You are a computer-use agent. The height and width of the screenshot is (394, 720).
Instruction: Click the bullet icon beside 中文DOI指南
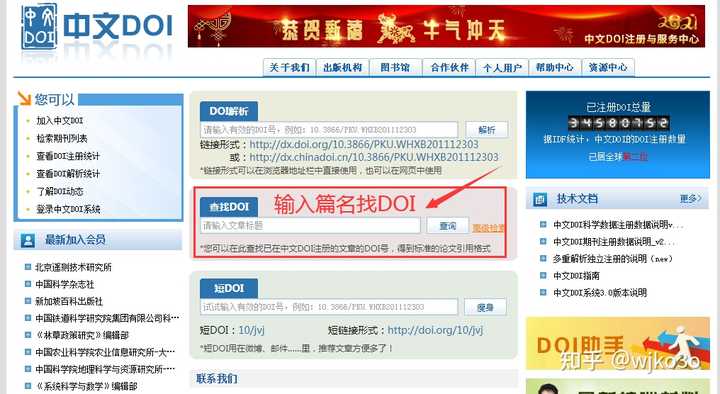(x=543, y=276)
